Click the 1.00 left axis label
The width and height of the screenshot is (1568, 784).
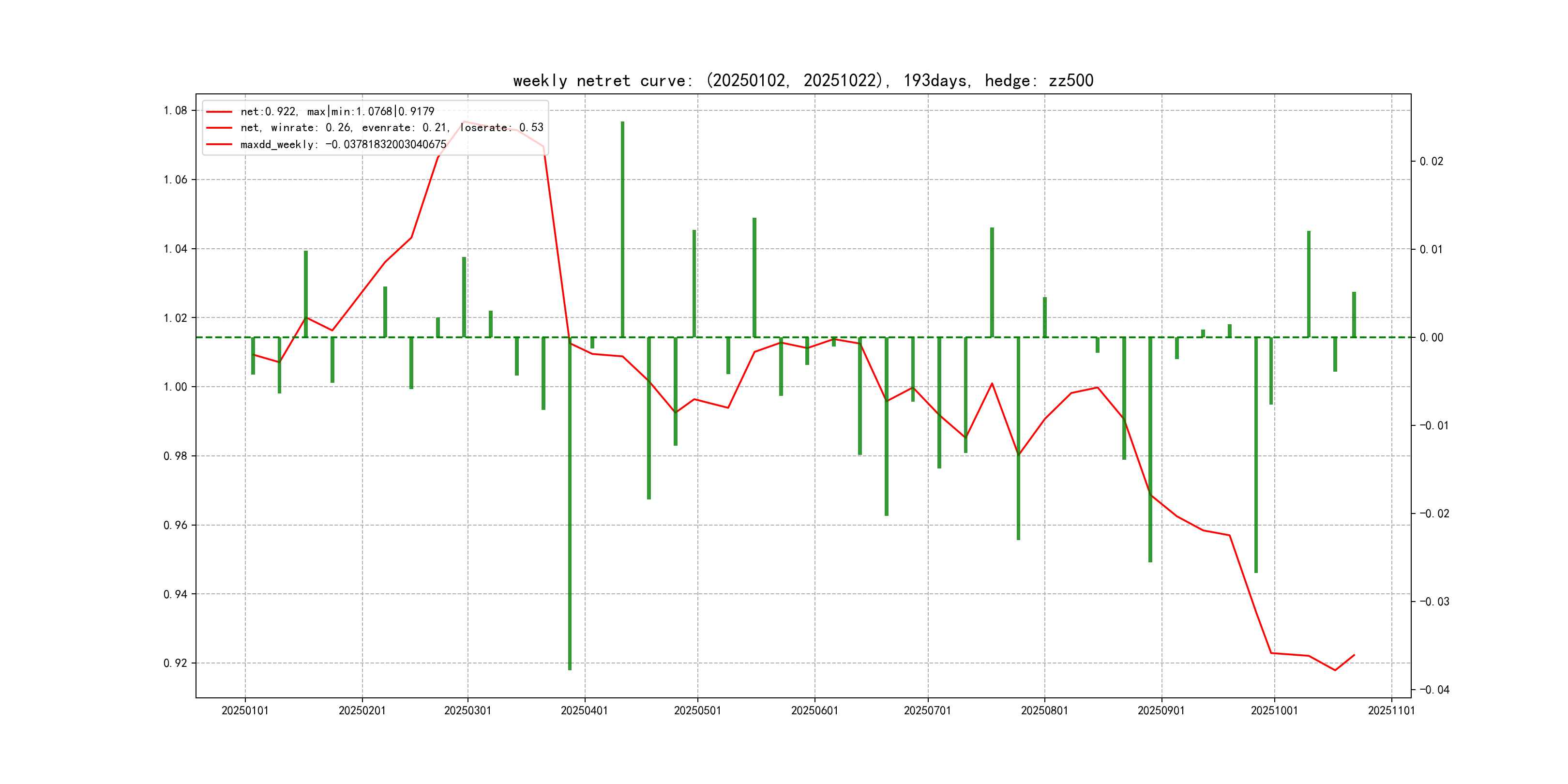point(175,387)
